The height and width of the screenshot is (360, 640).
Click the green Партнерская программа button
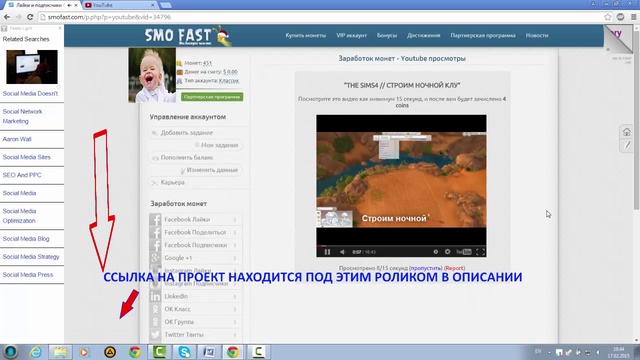coord(212,97)
